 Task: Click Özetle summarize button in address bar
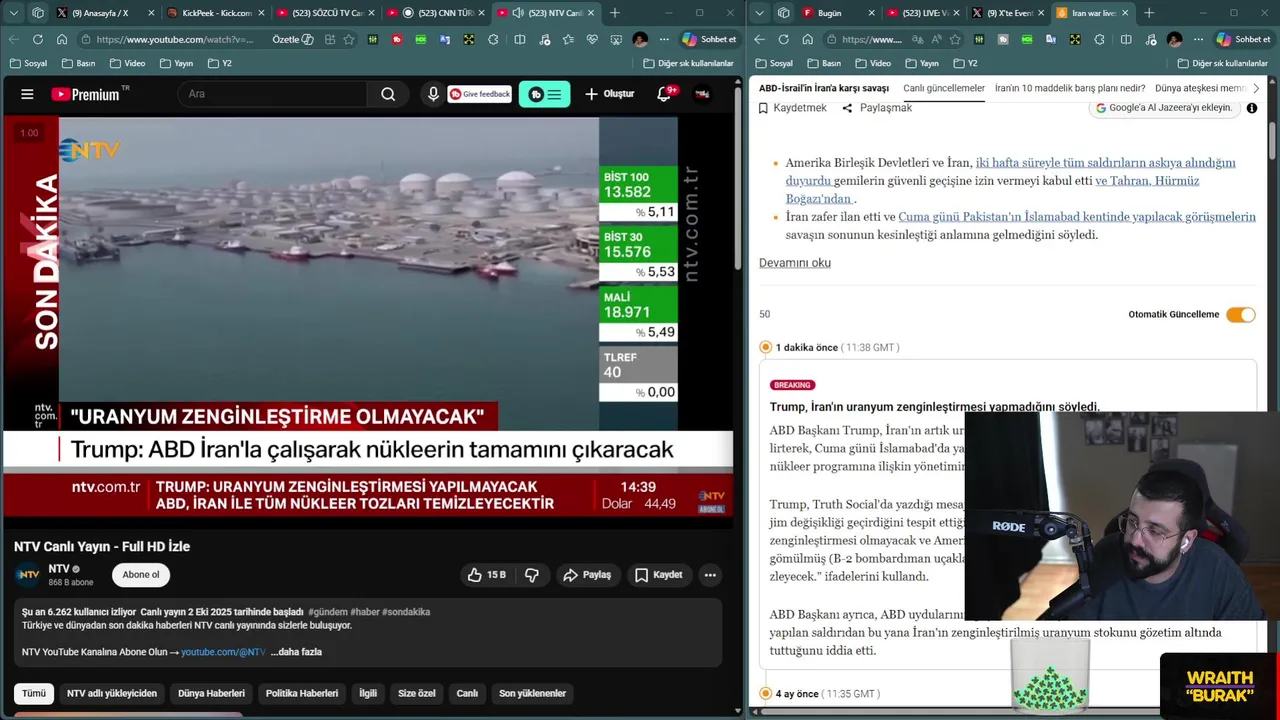point(293,39)
